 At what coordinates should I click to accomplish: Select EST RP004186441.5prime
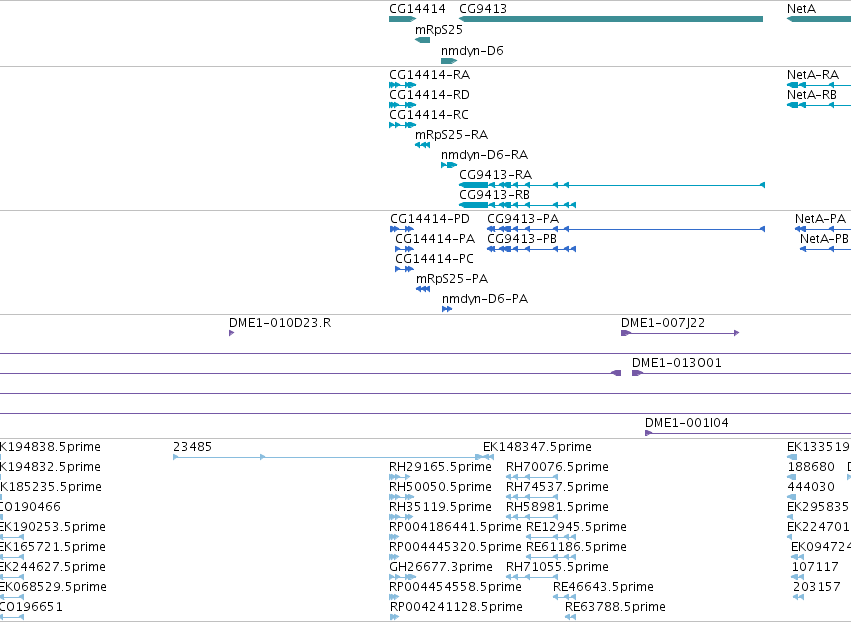point(455,527)
